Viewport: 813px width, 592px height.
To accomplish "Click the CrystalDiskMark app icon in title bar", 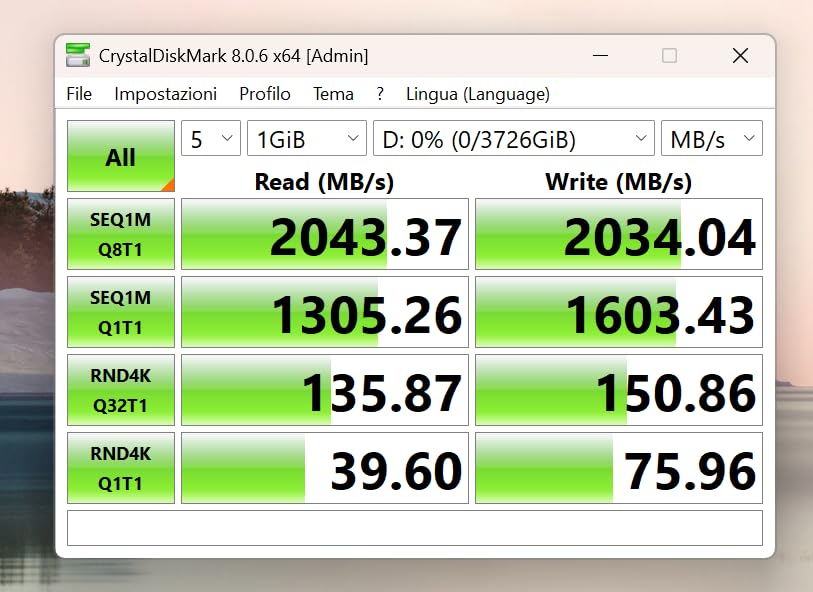I will tap(78, 55).
